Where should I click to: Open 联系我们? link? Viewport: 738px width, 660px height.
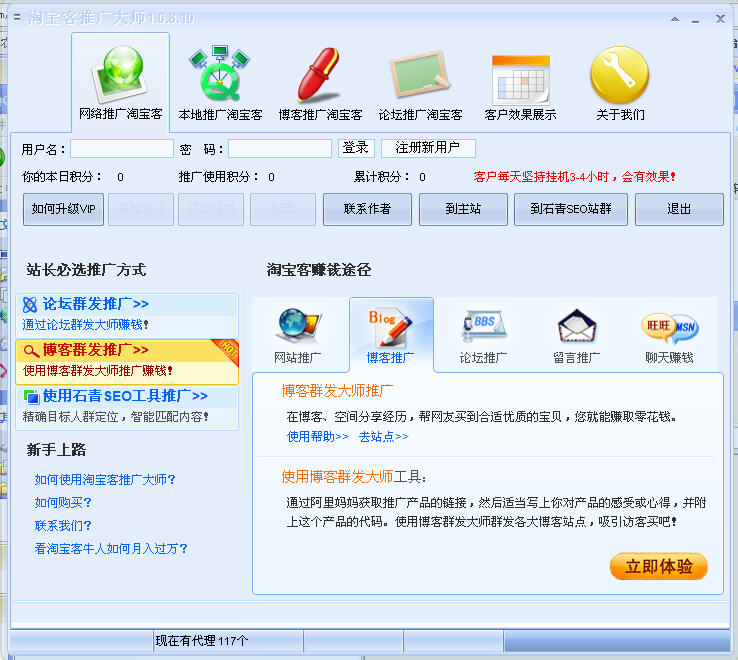pos(63,525)
